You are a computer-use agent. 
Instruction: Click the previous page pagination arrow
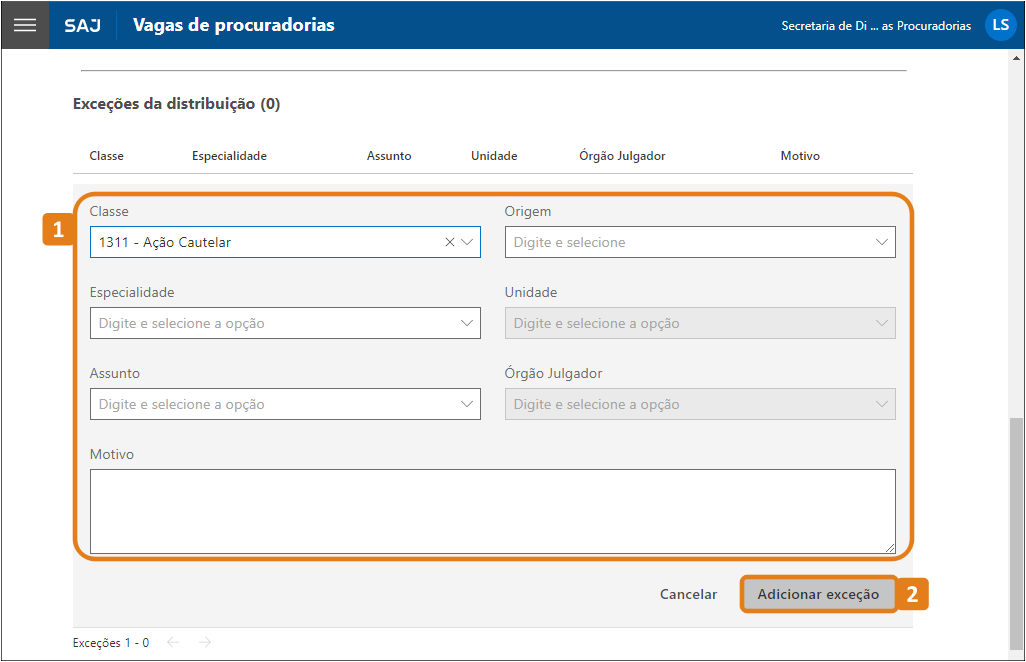coord(173,642)
